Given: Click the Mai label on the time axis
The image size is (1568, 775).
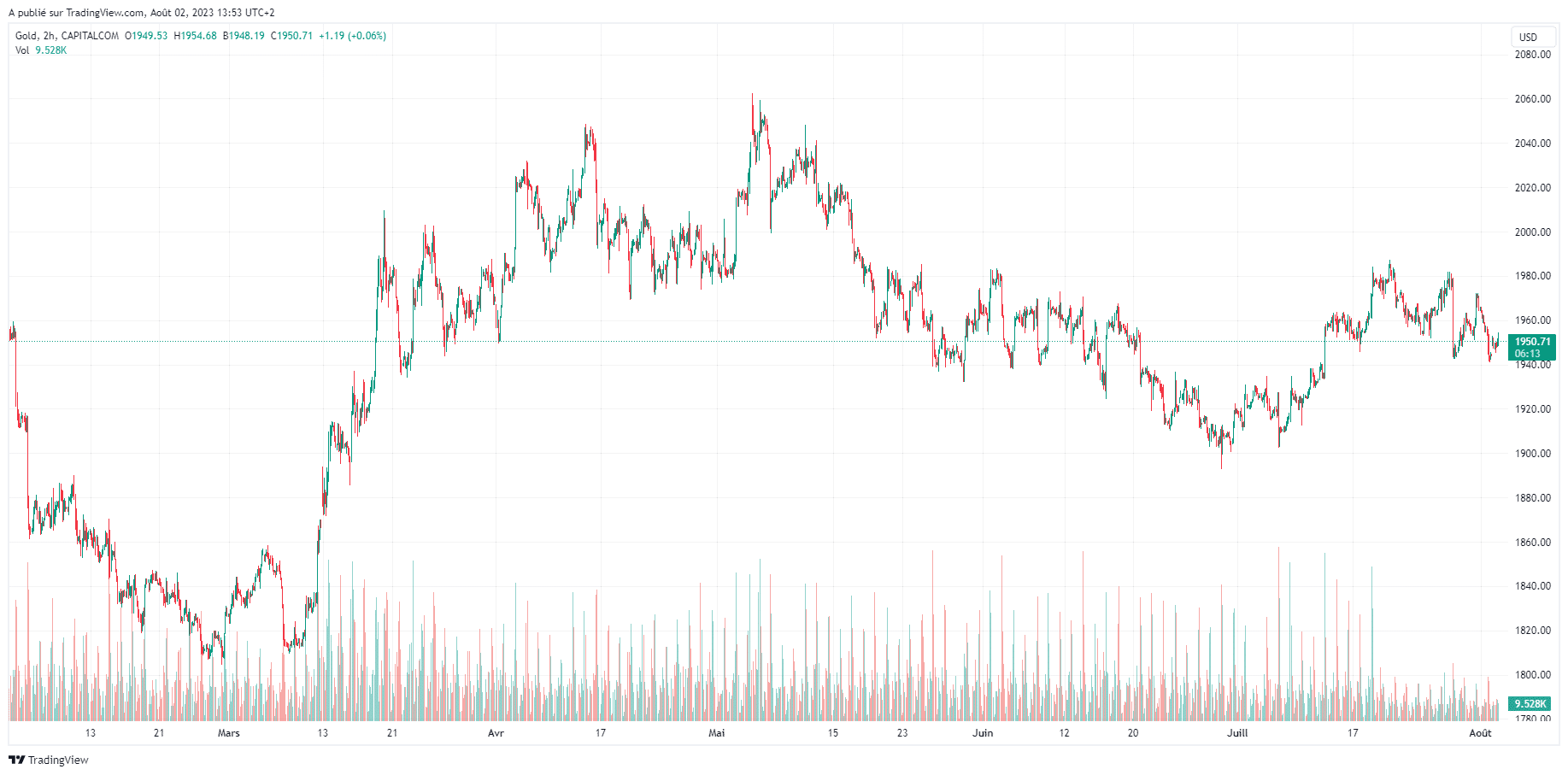Looking at the screenshot, I should [x=717, y=733].
